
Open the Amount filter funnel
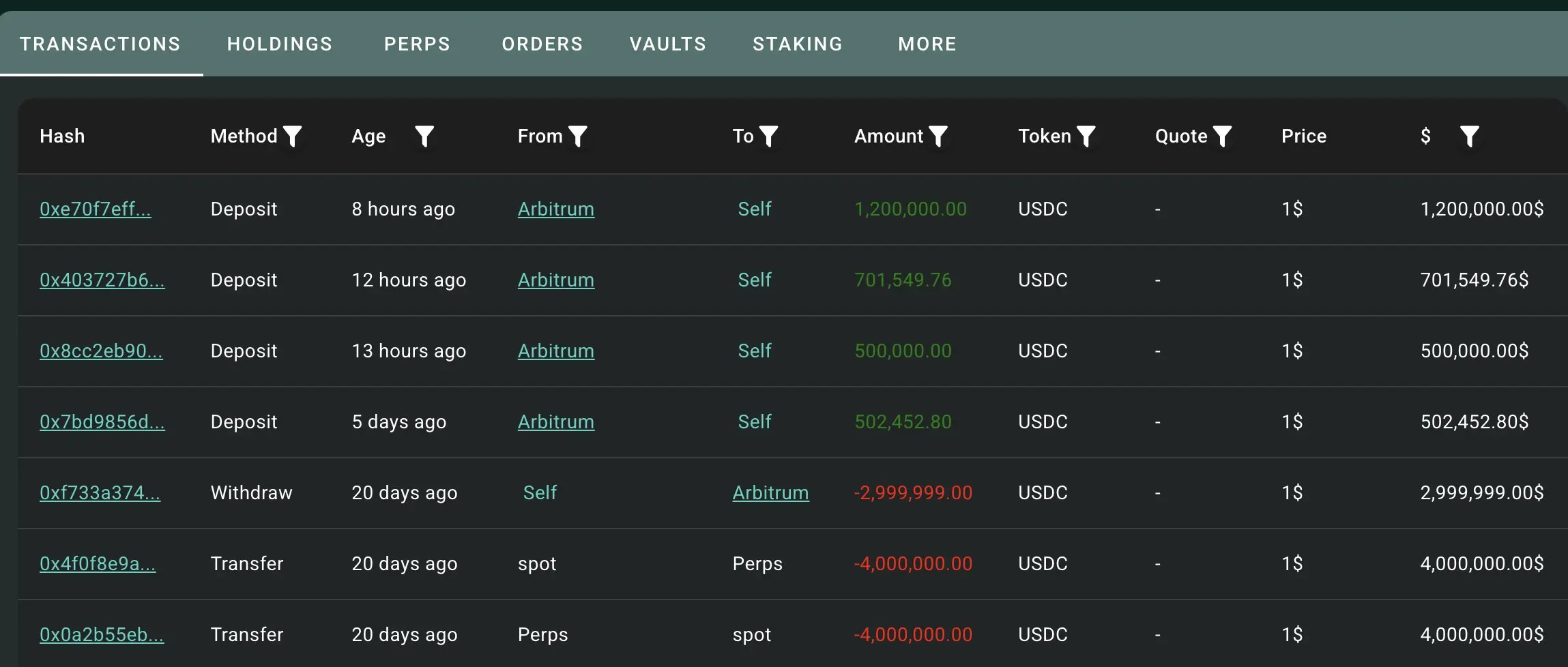pyautogui.click(x=939, y=136)
